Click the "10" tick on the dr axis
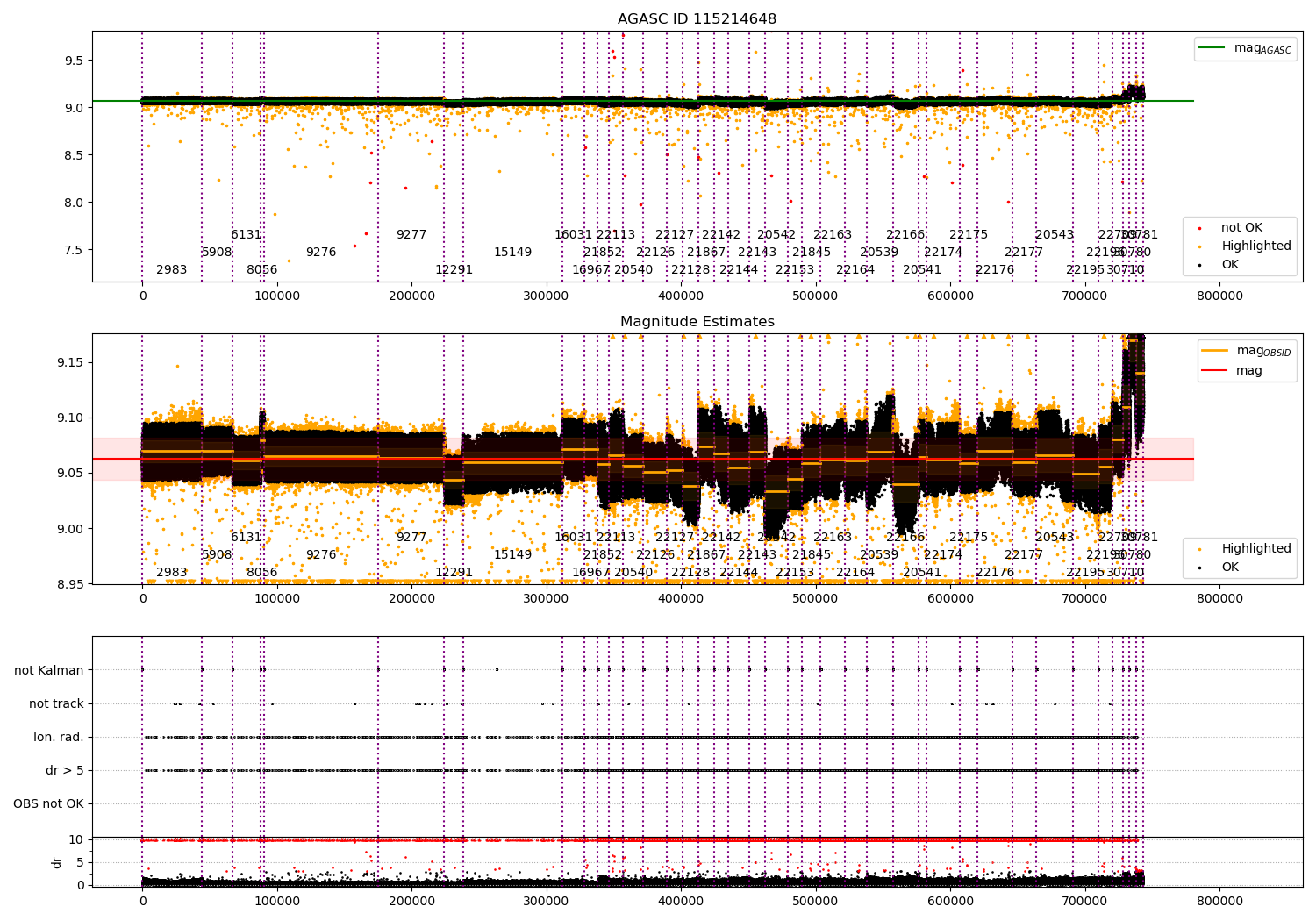 point(77,840)
